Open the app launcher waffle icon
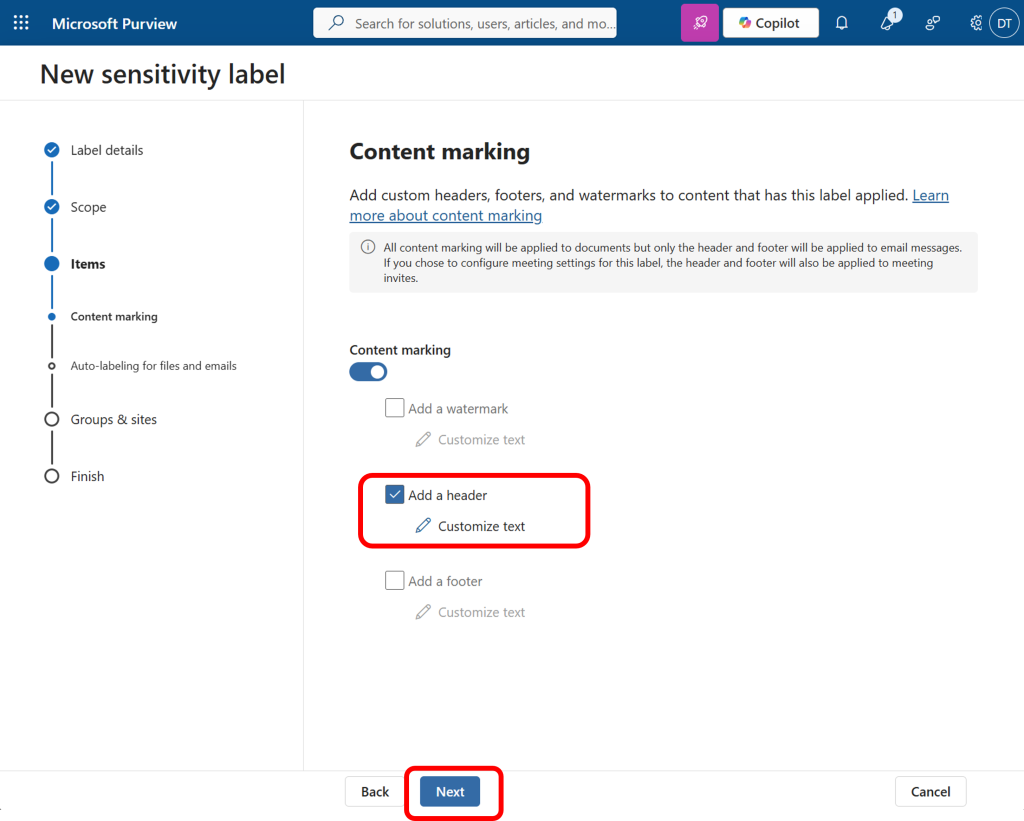The width and height of the screenshot is (1024, 821). 21,23
